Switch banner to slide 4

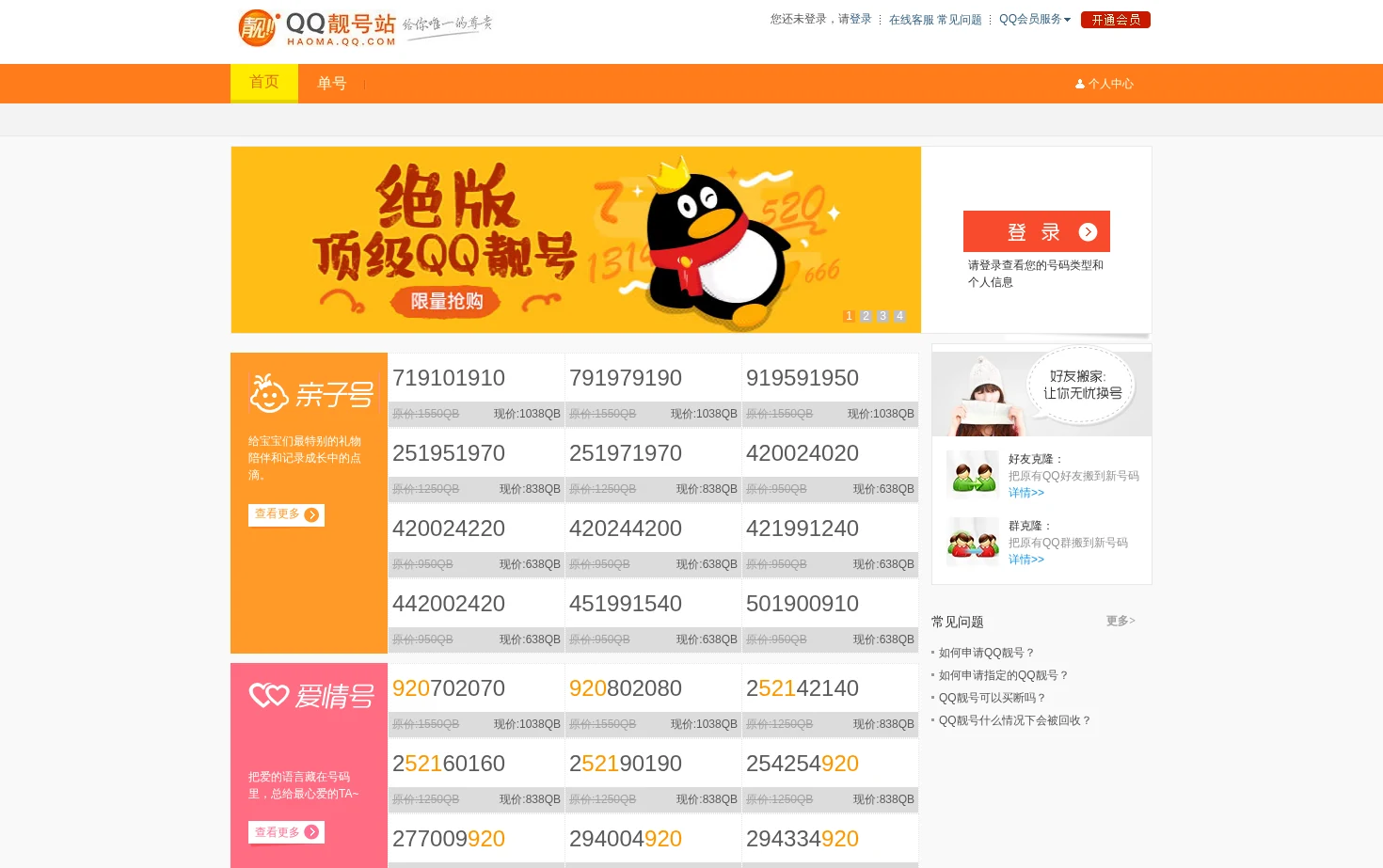click(899, 316)
